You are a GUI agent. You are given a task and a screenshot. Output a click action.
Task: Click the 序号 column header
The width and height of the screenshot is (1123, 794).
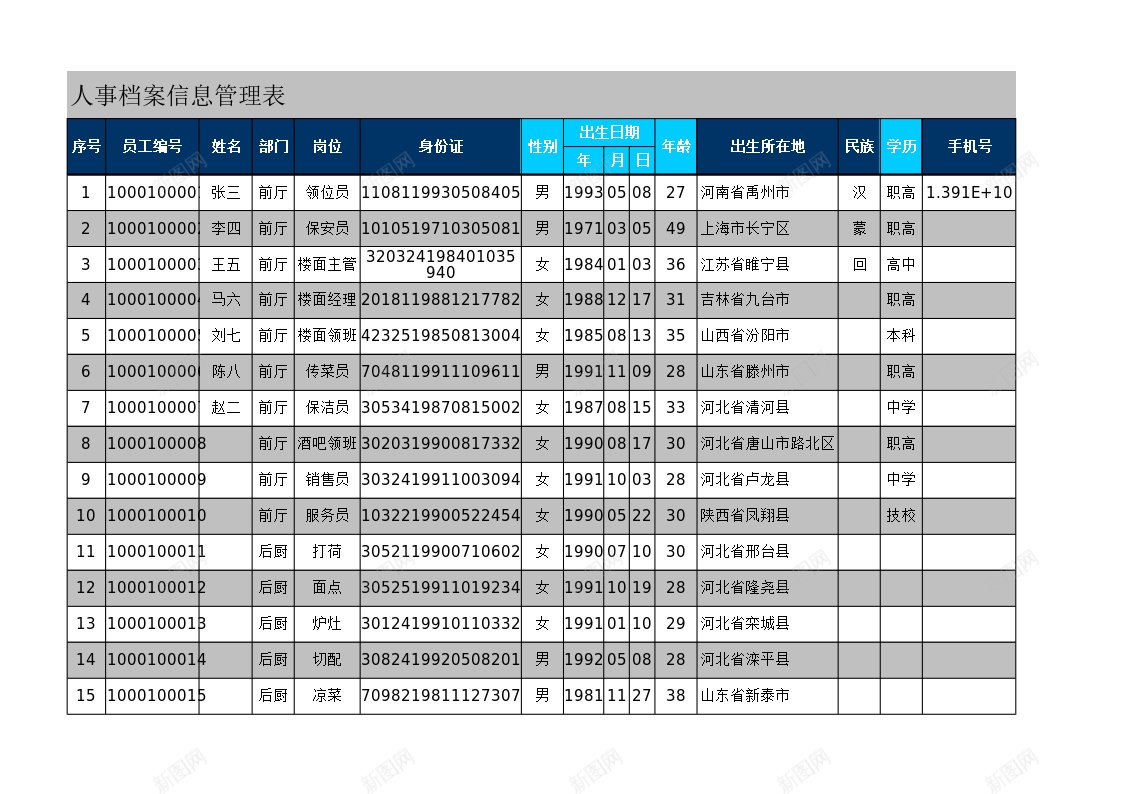(86, 145)
